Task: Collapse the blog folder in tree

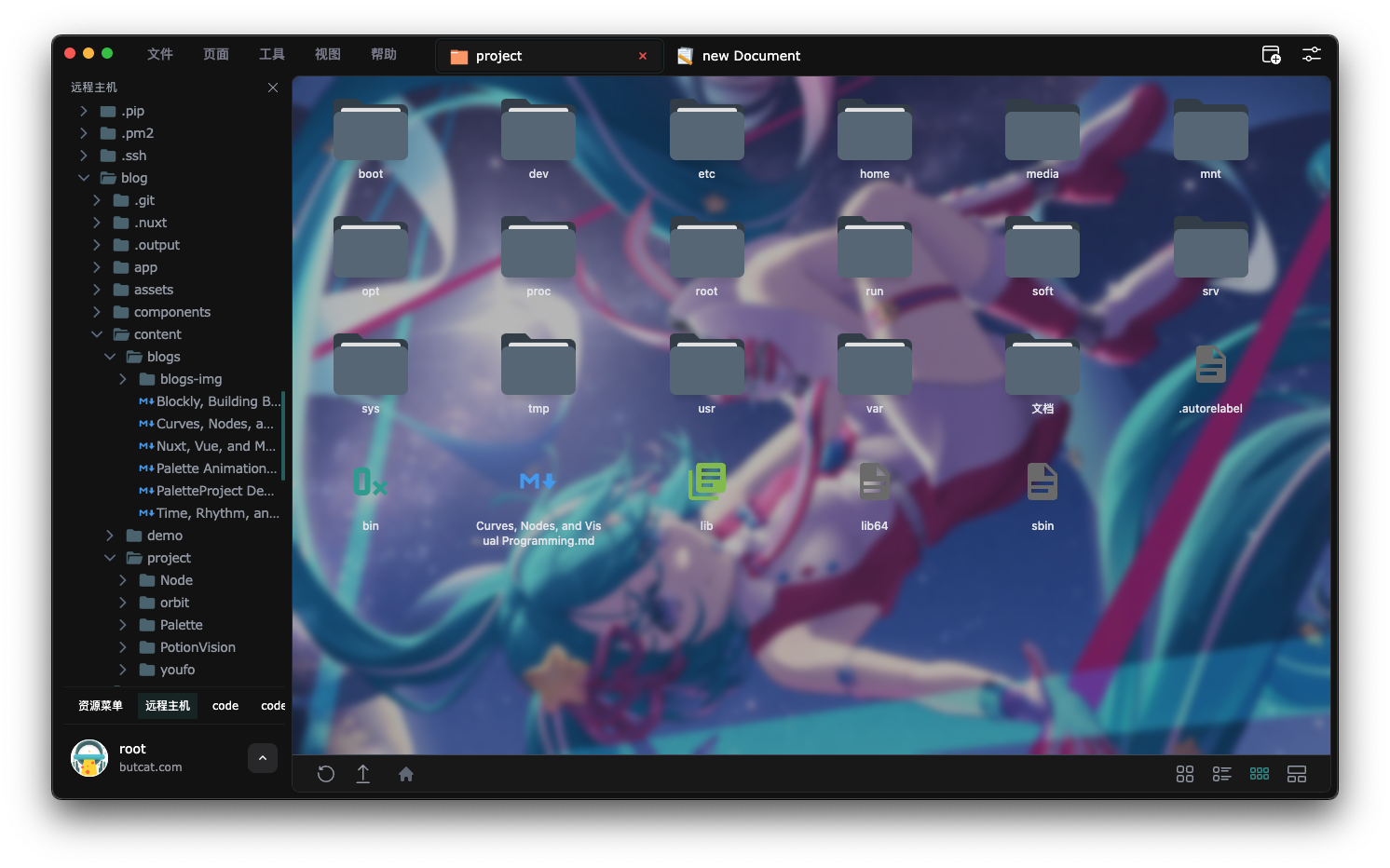Action: (84, 178)
